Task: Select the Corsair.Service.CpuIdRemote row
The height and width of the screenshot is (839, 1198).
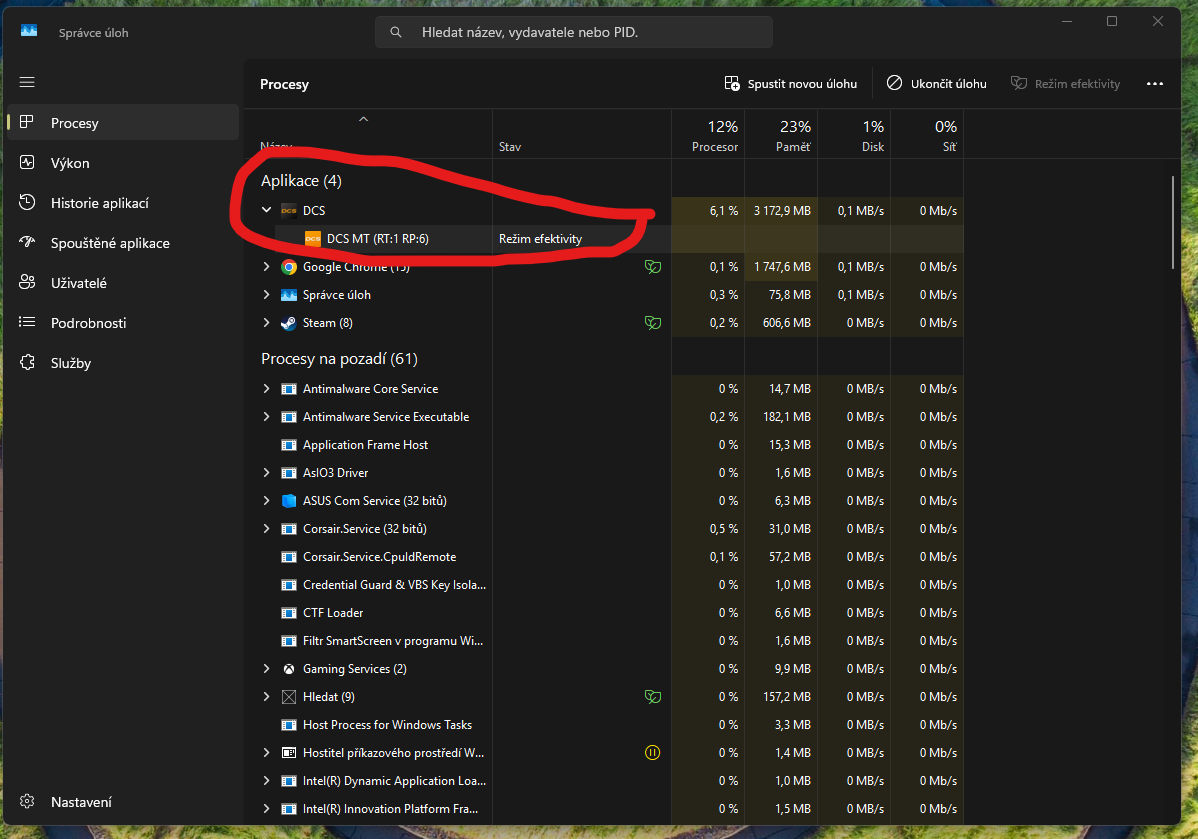Action: 604,557
